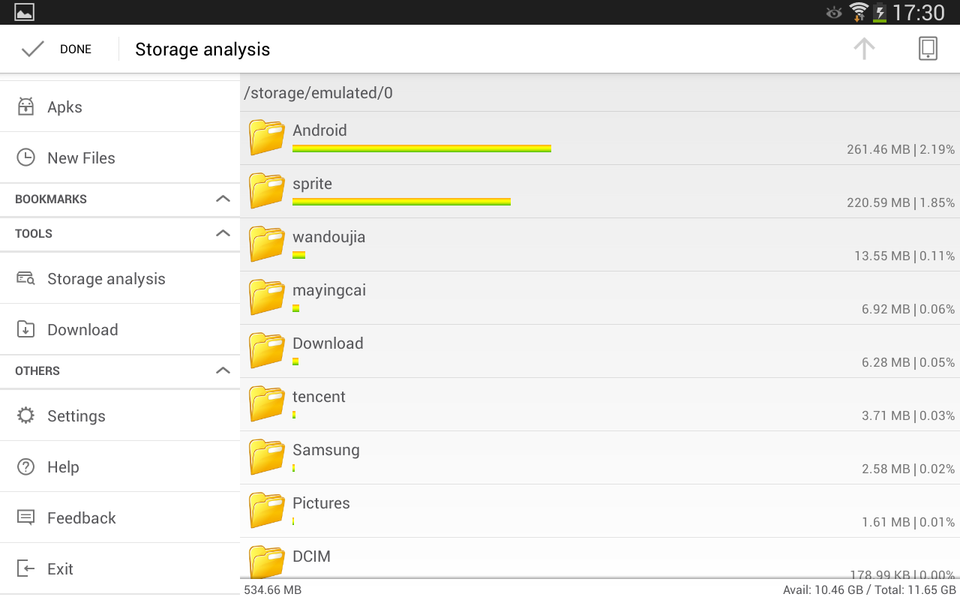Image resolution: width=960 pixels, height=600 pixels.
Task: Tap the gallery icon in the status bar
Action: click(x=22, y=12)
